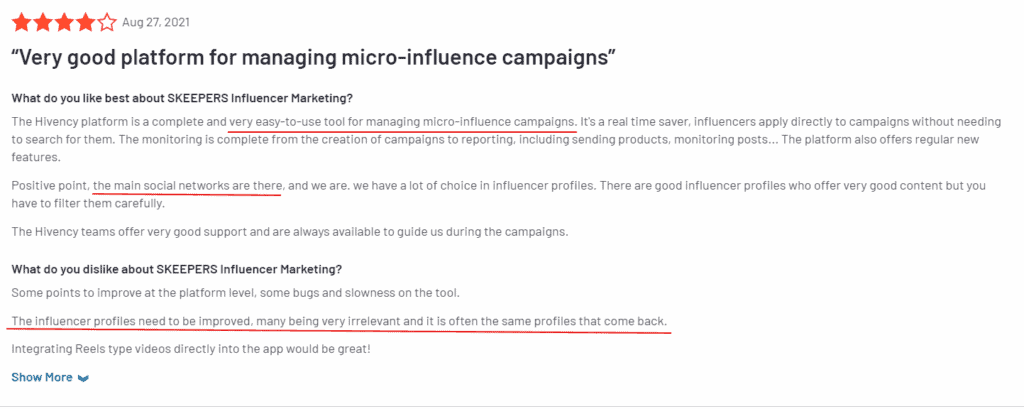
Task: Click the first filled rating star
Action: (22, 23)
